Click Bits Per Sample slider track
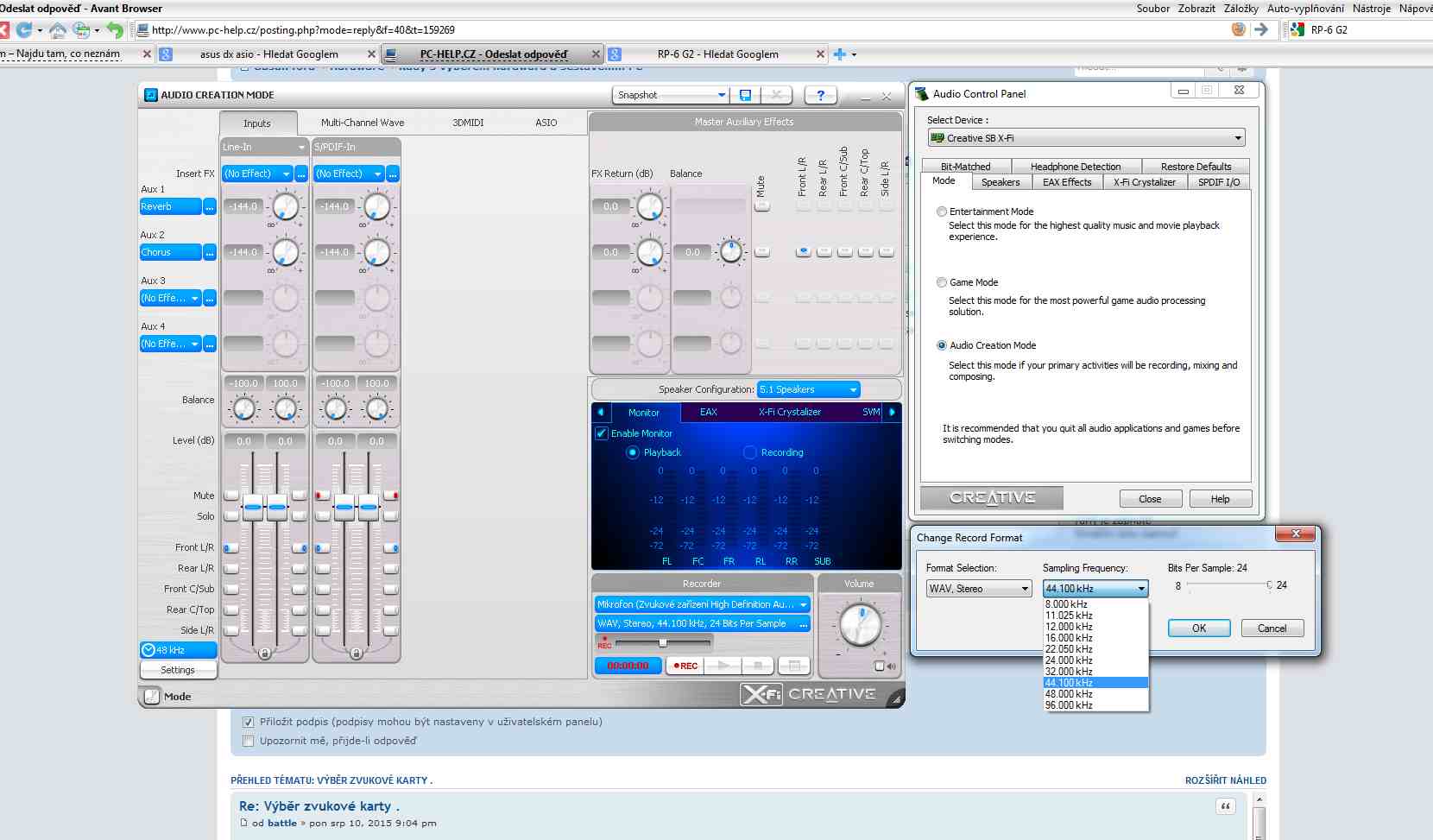Screen dimensions: 1433x840 pos(1229,585)
